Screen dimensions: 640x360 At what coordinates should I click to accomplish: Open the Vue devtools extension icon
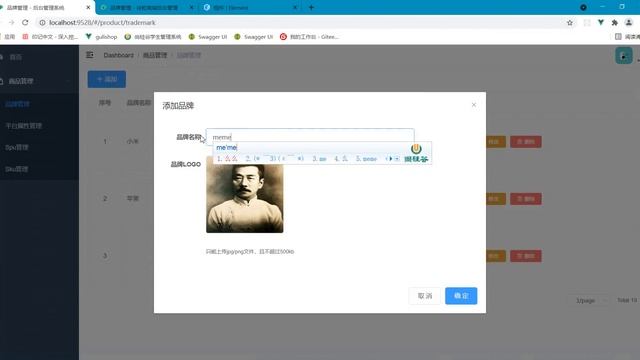pyautogui.click(x=601, y=23)
